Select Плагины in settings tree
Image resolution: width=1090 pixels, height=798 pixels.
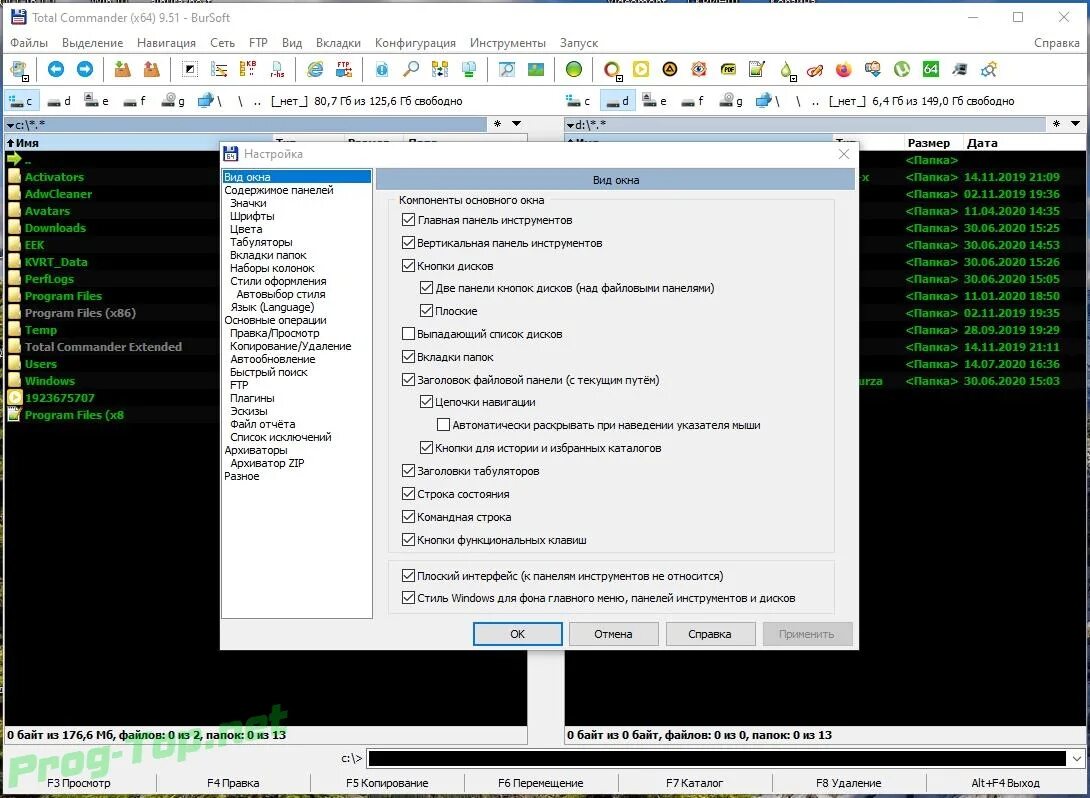[252, 398]
